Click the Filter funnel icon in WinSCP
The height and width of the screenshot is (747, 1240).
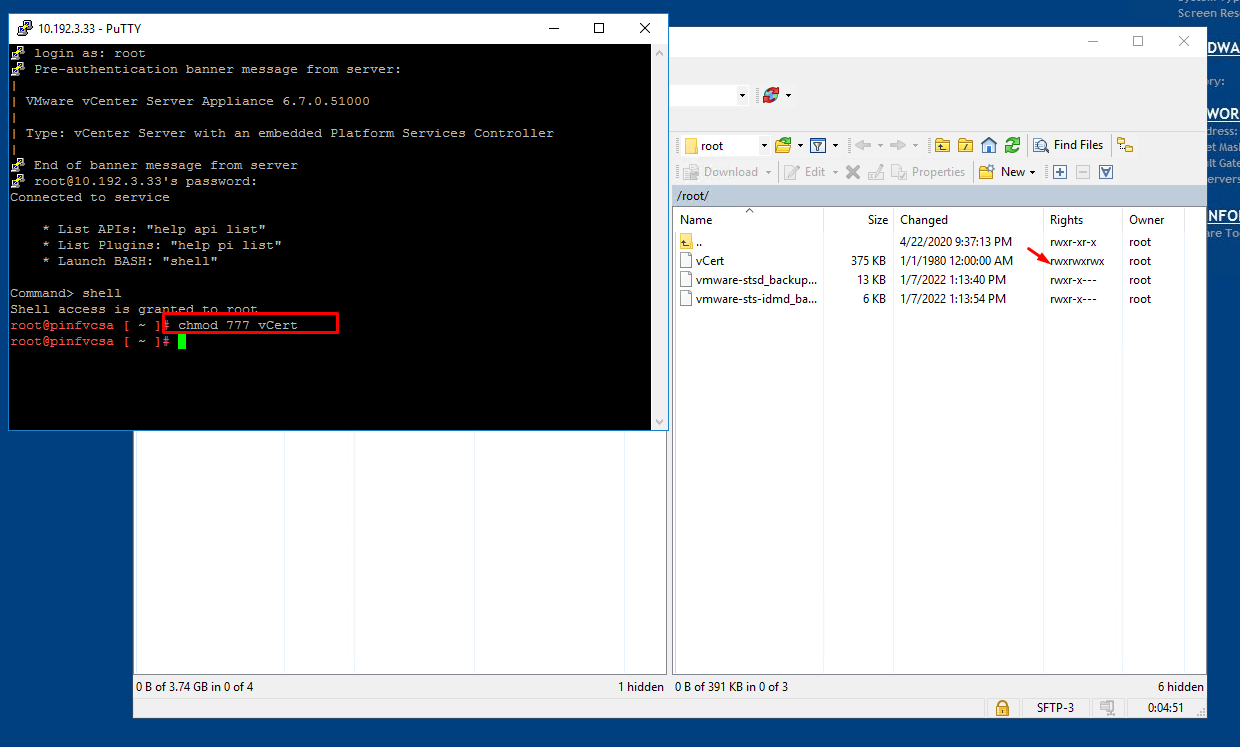click(x=817, y=145)
